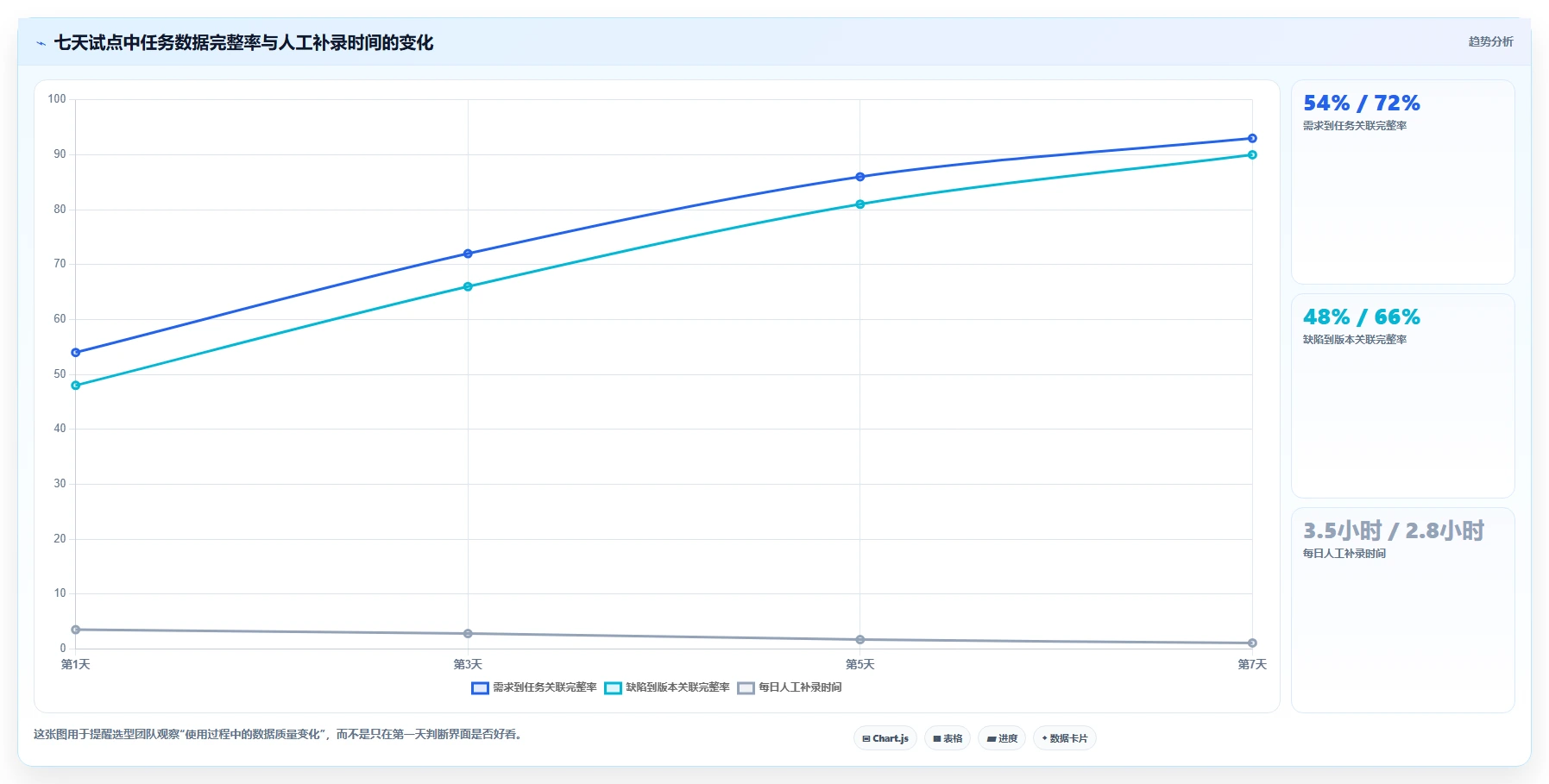
Task: Click the 50 y-axis label
Action: click(60, 374)
